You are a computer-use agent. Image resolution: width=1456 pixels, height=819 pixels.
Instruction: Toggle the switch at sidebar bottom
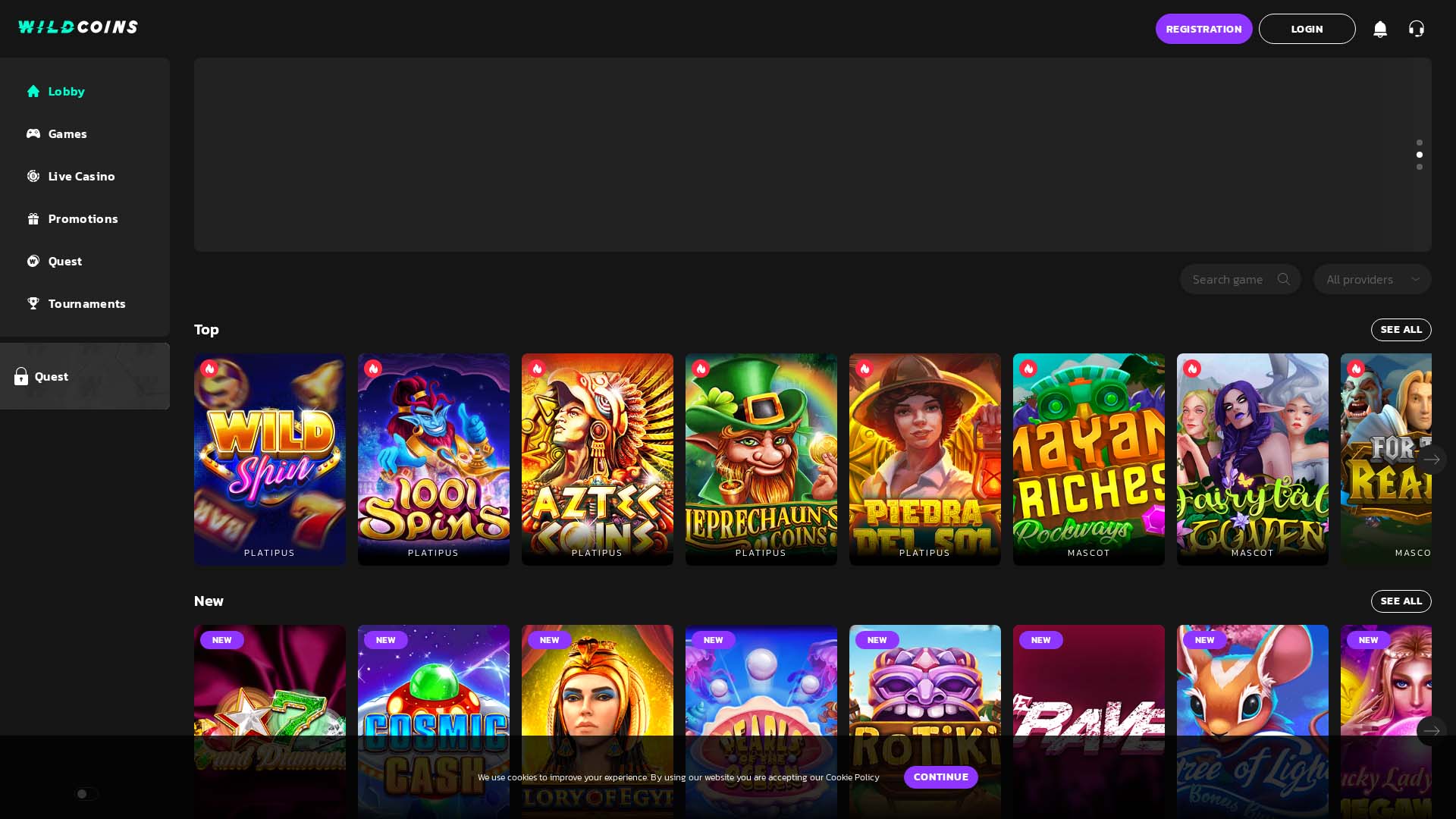(86, 794)
